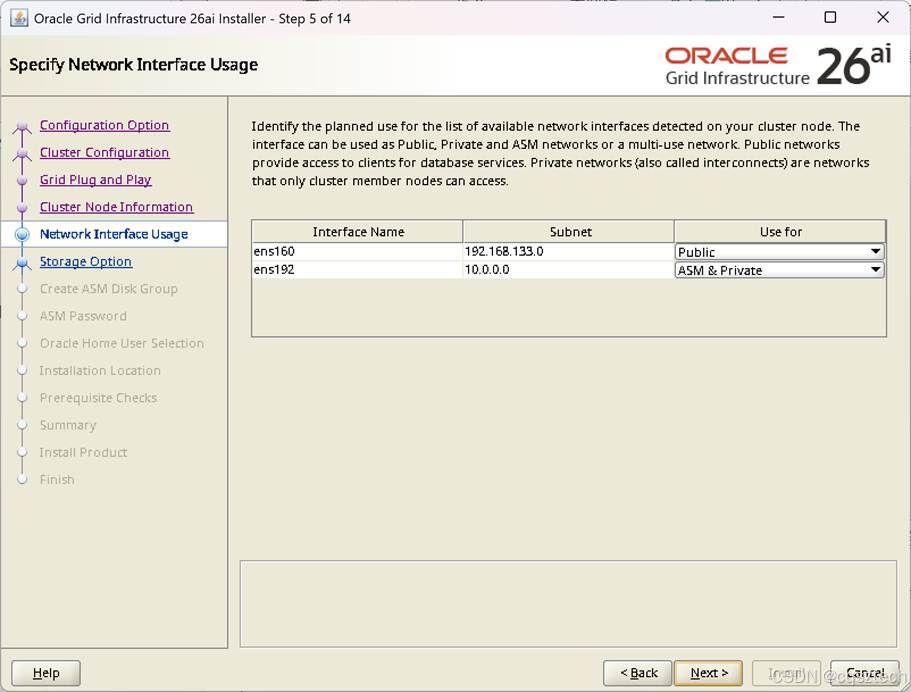
Task: Go to the Storage Option step
Action: (85, 261)
